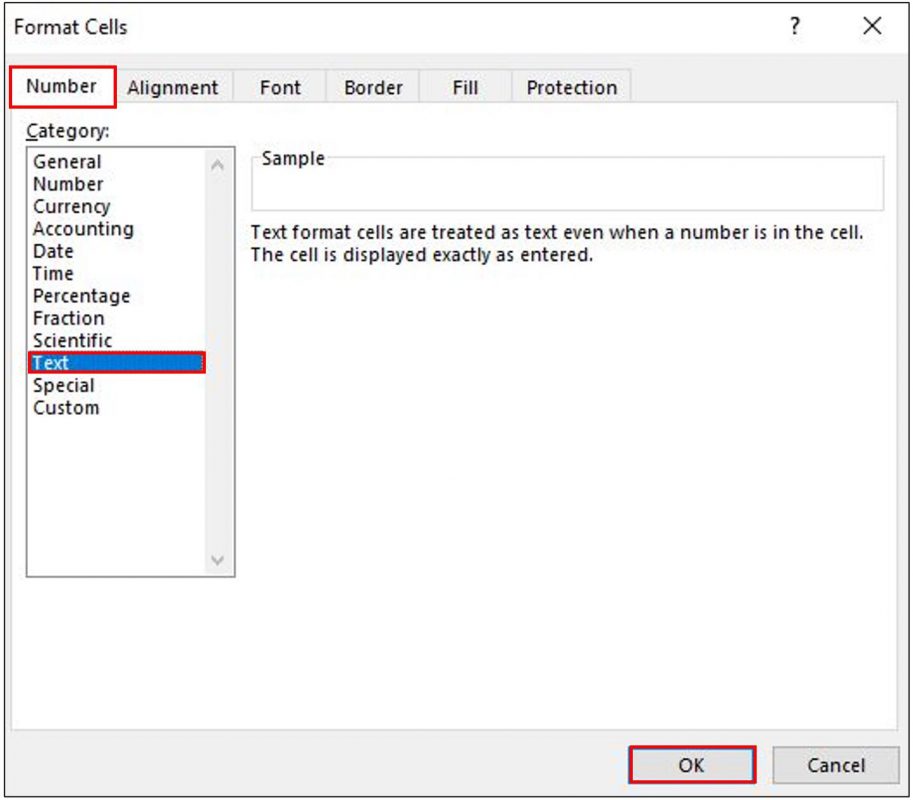The width and height of the screenshot is (913, 800).
Task: Open the Fill tab
Action: (465, 88)
